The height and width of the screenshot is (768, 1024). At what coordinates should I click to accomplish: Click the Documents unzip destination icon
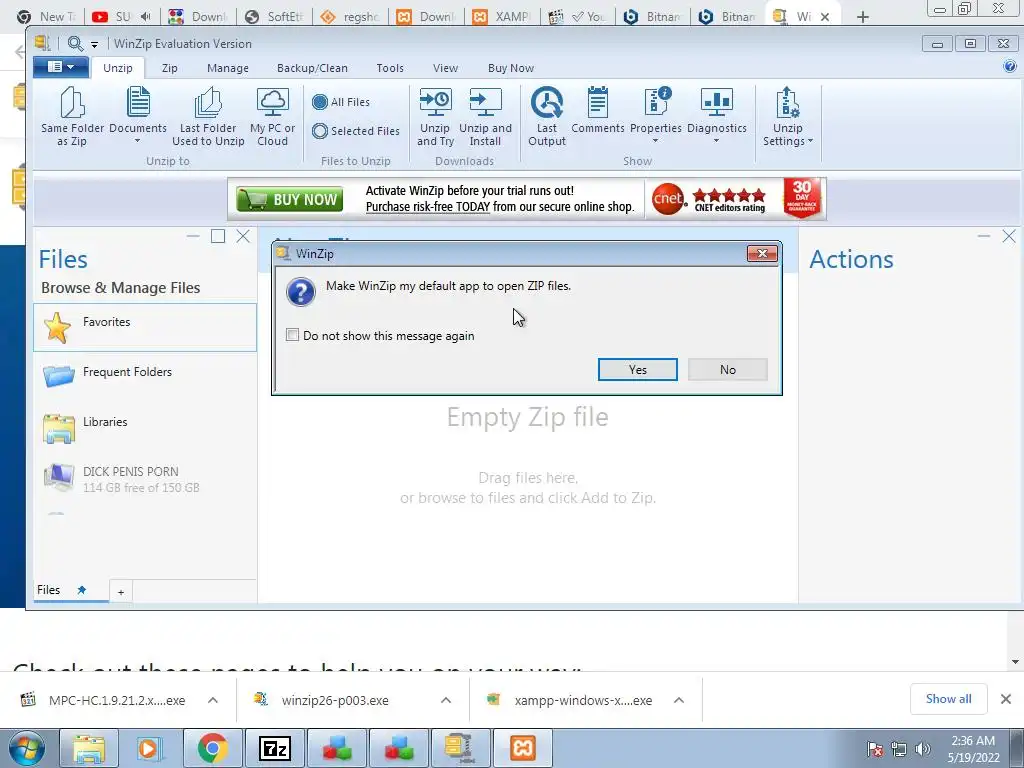(138, 102)
